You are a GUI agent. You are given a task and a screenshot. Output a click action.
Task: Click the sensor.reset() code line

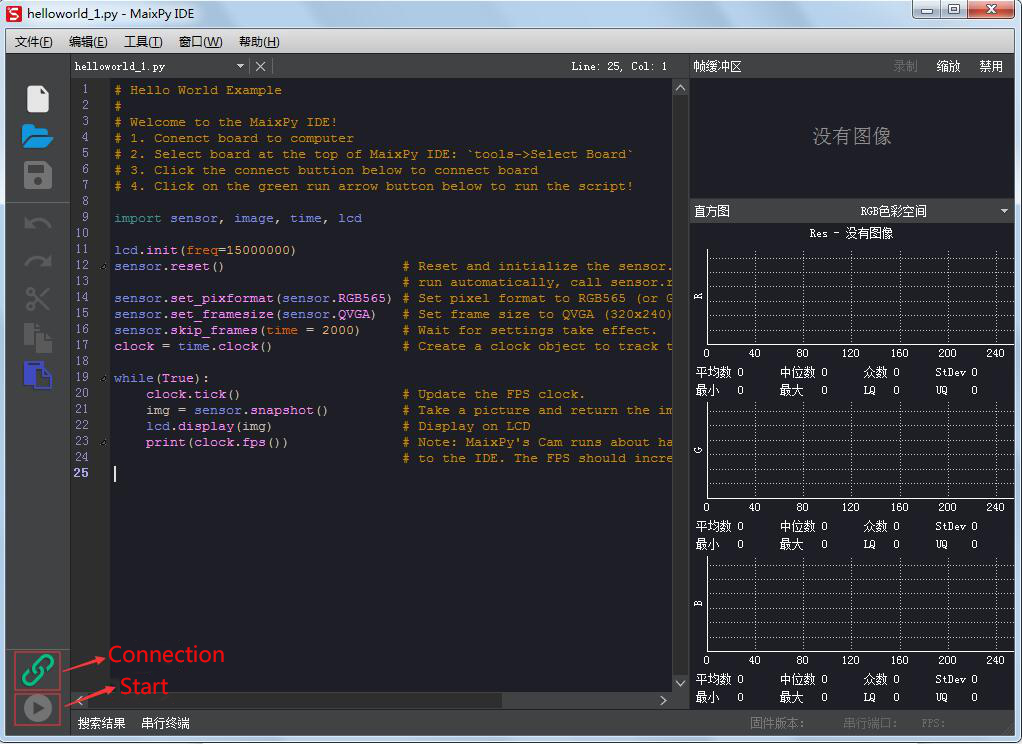click(169, 267)
